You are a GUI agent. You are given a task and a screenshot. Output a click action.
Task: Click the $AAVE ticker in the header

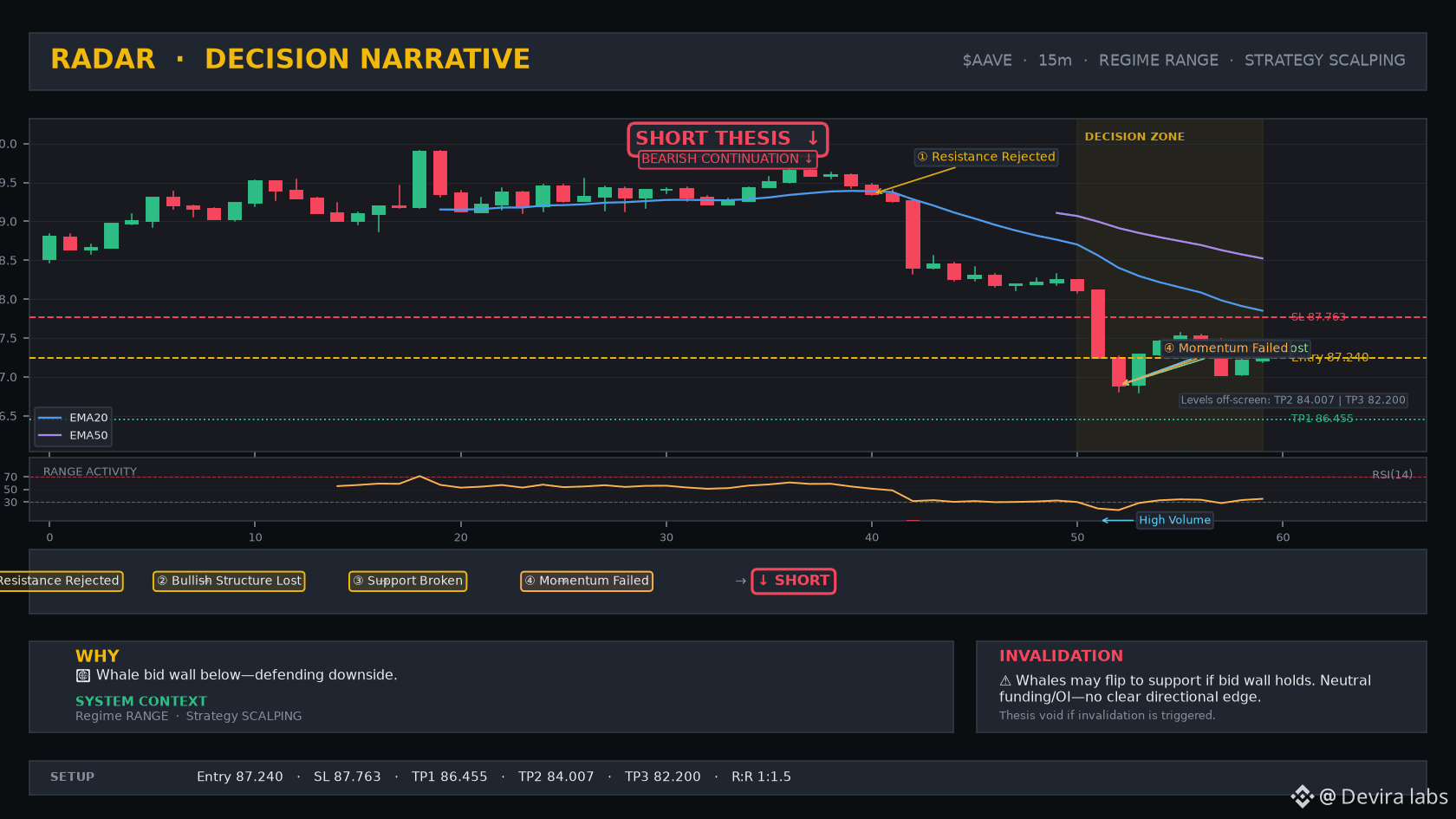[x=987, y=61]
